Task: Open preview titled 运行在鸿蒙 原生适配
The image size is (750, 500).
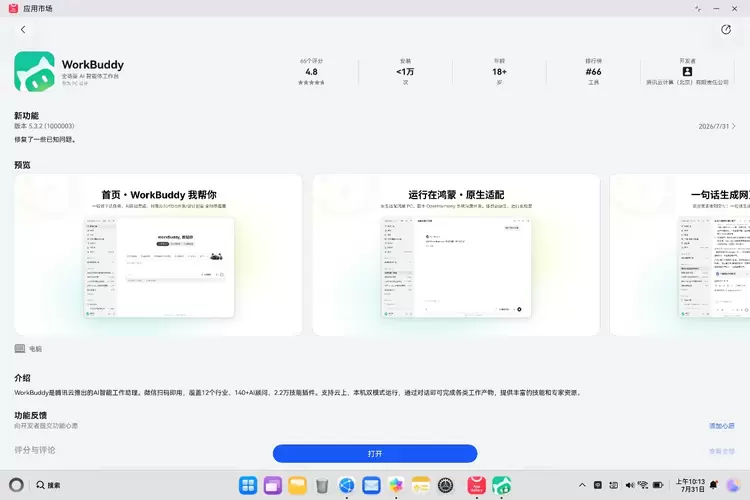Action: [456, 255]
